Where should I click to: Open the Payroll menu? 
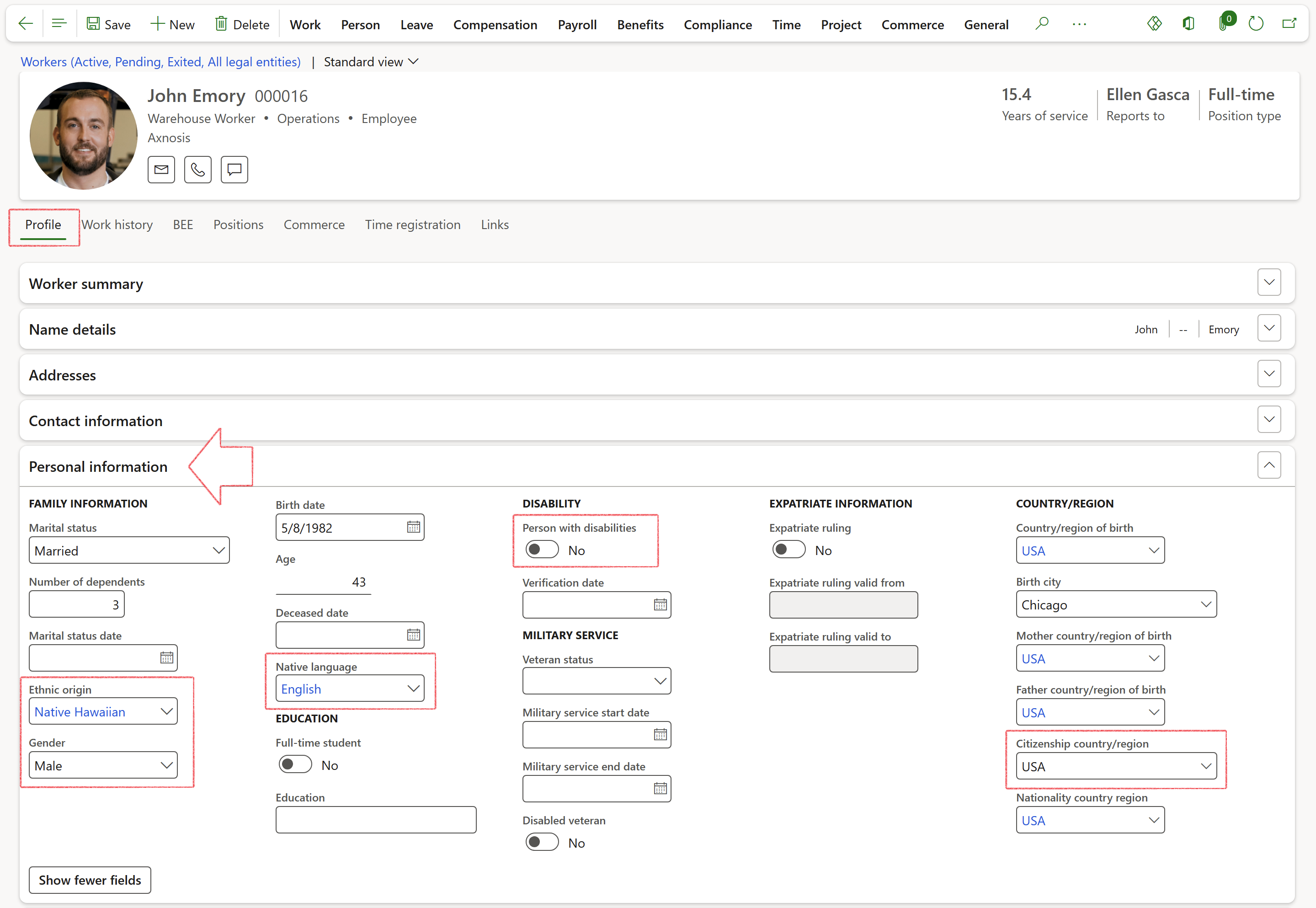click(x=577, y=25)
